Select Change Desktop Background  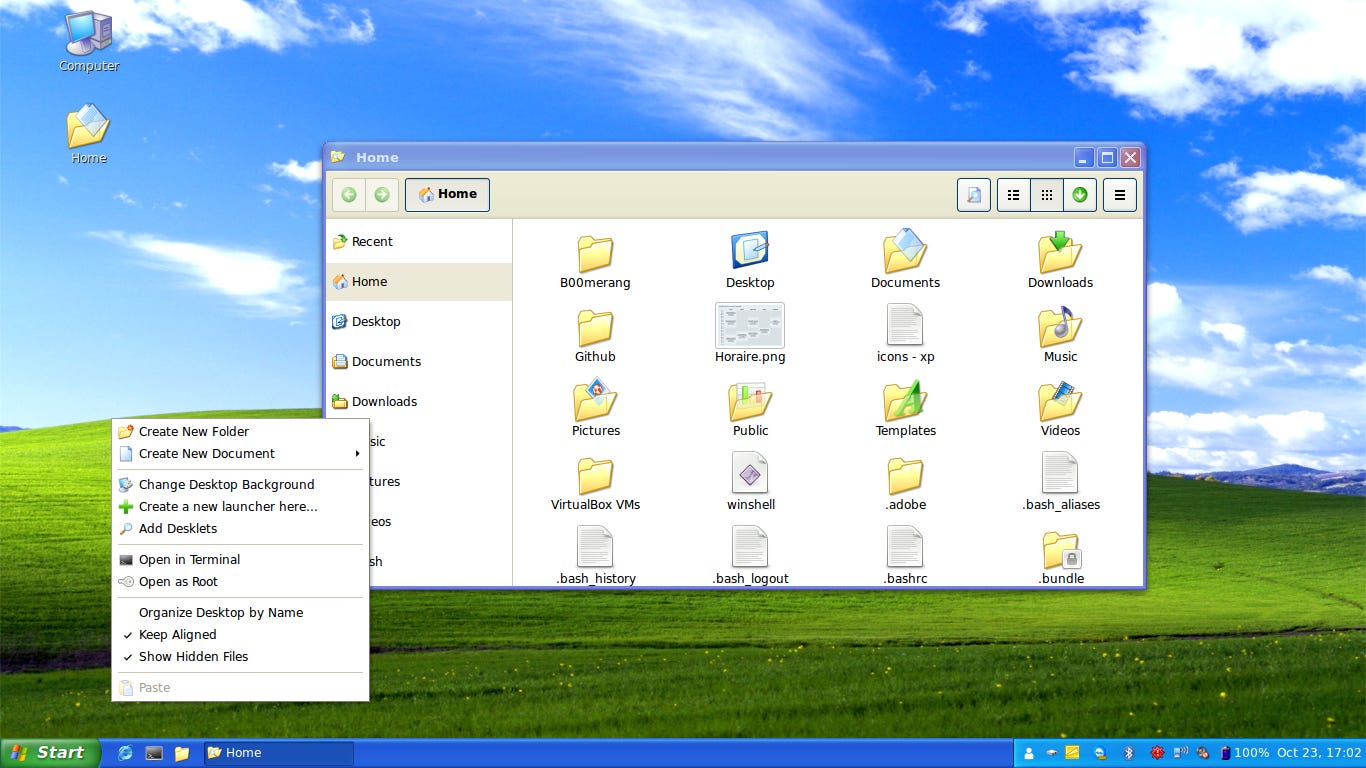click(226, 484)
